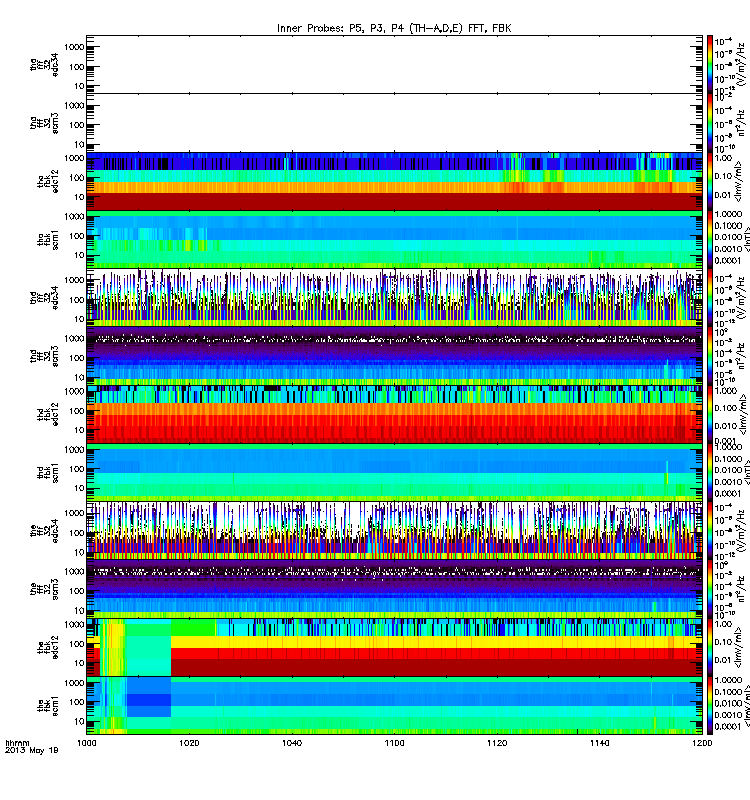Click the the fbk edc12 spectrogram panel
The width and height of the screenshot is (750, 800).
pos(394,647)
